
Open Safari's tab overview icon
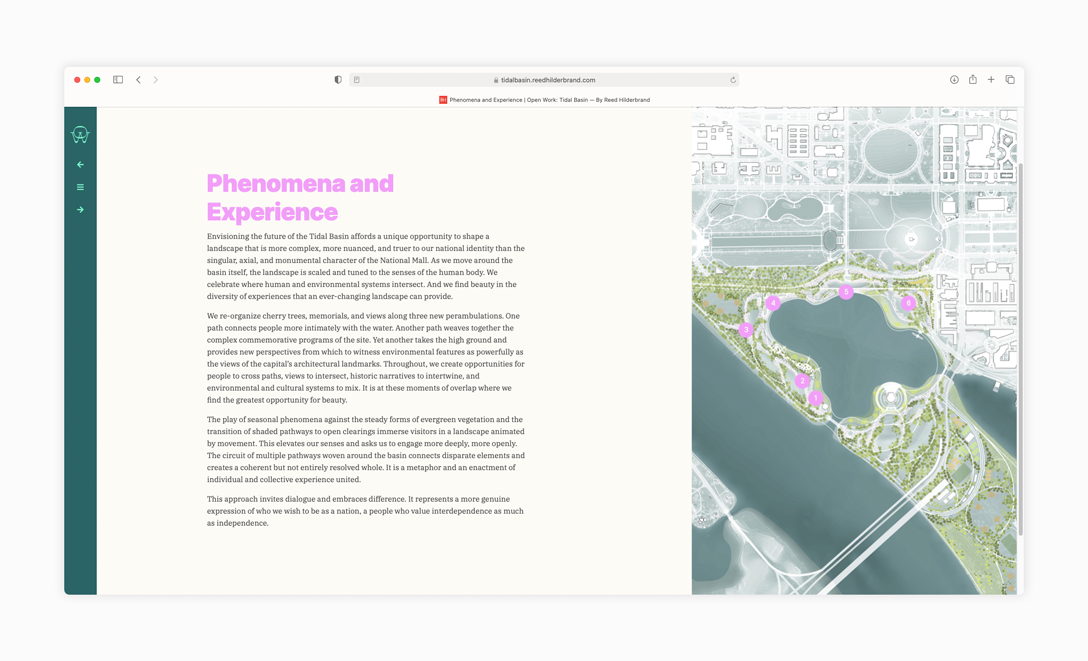pyautogui.click(x=1010, y=79)
